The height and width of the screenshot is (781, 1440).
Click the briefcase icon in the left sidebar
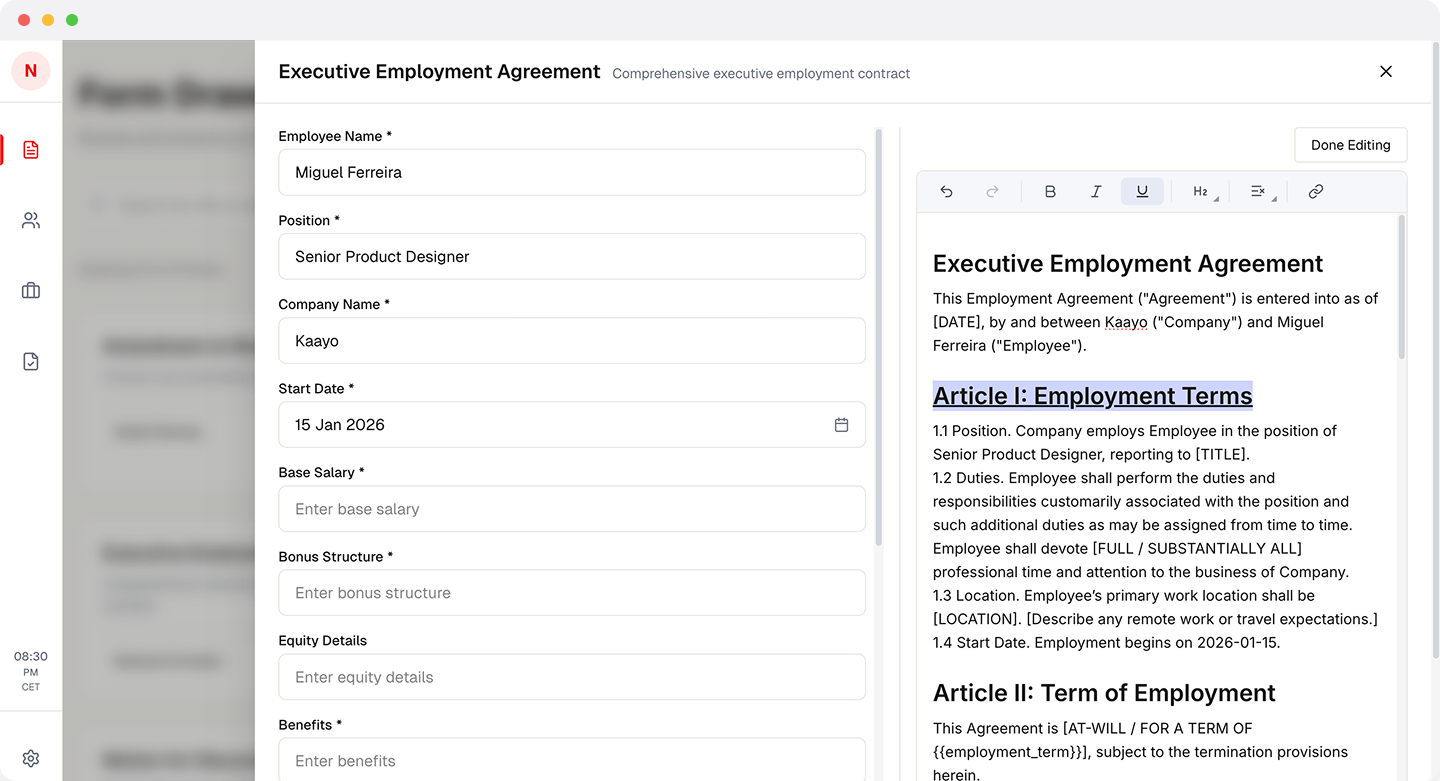click(30, 290)
